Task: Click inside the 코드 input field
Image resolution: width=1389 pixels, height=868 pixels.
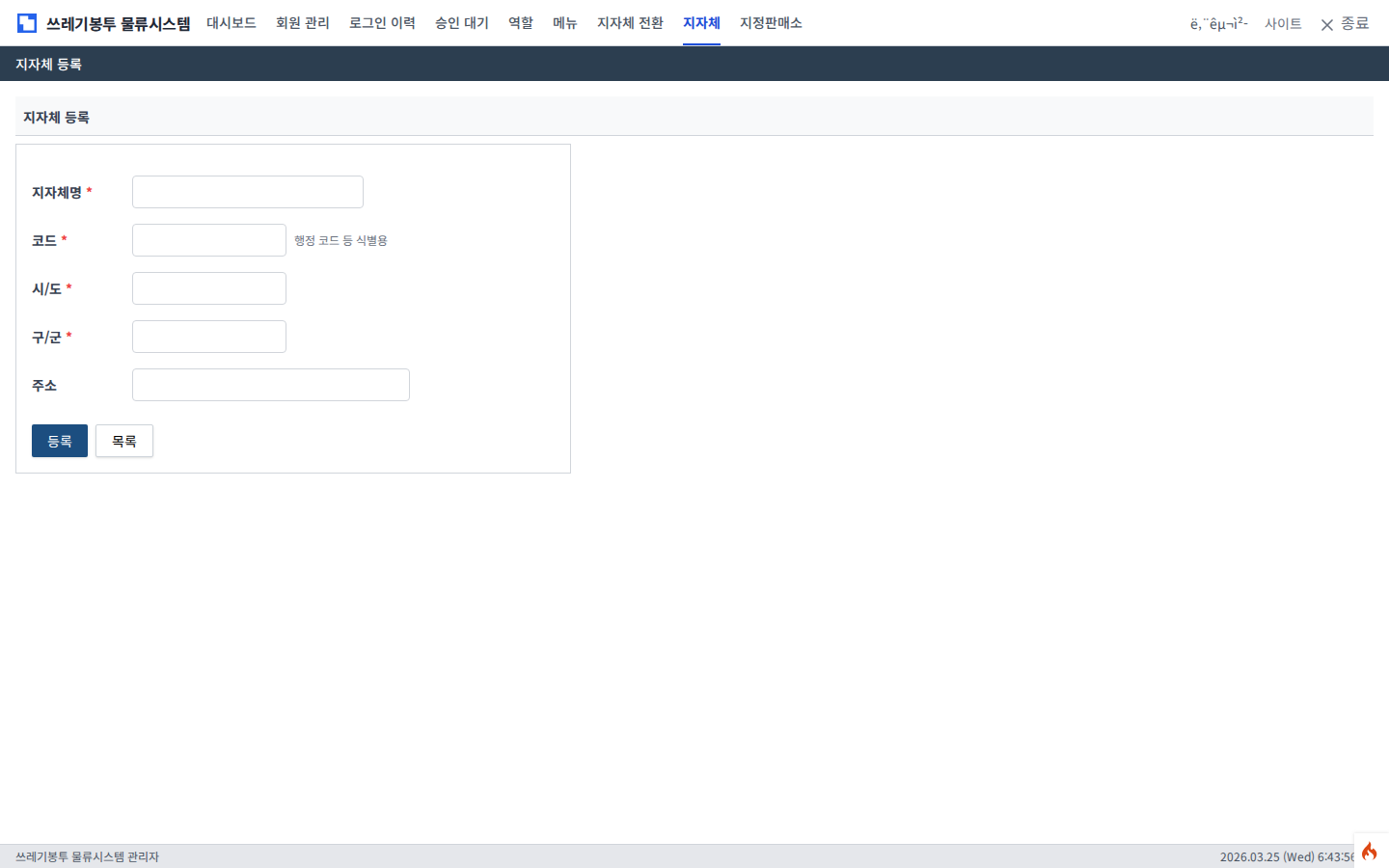Action: click(208, 239)
